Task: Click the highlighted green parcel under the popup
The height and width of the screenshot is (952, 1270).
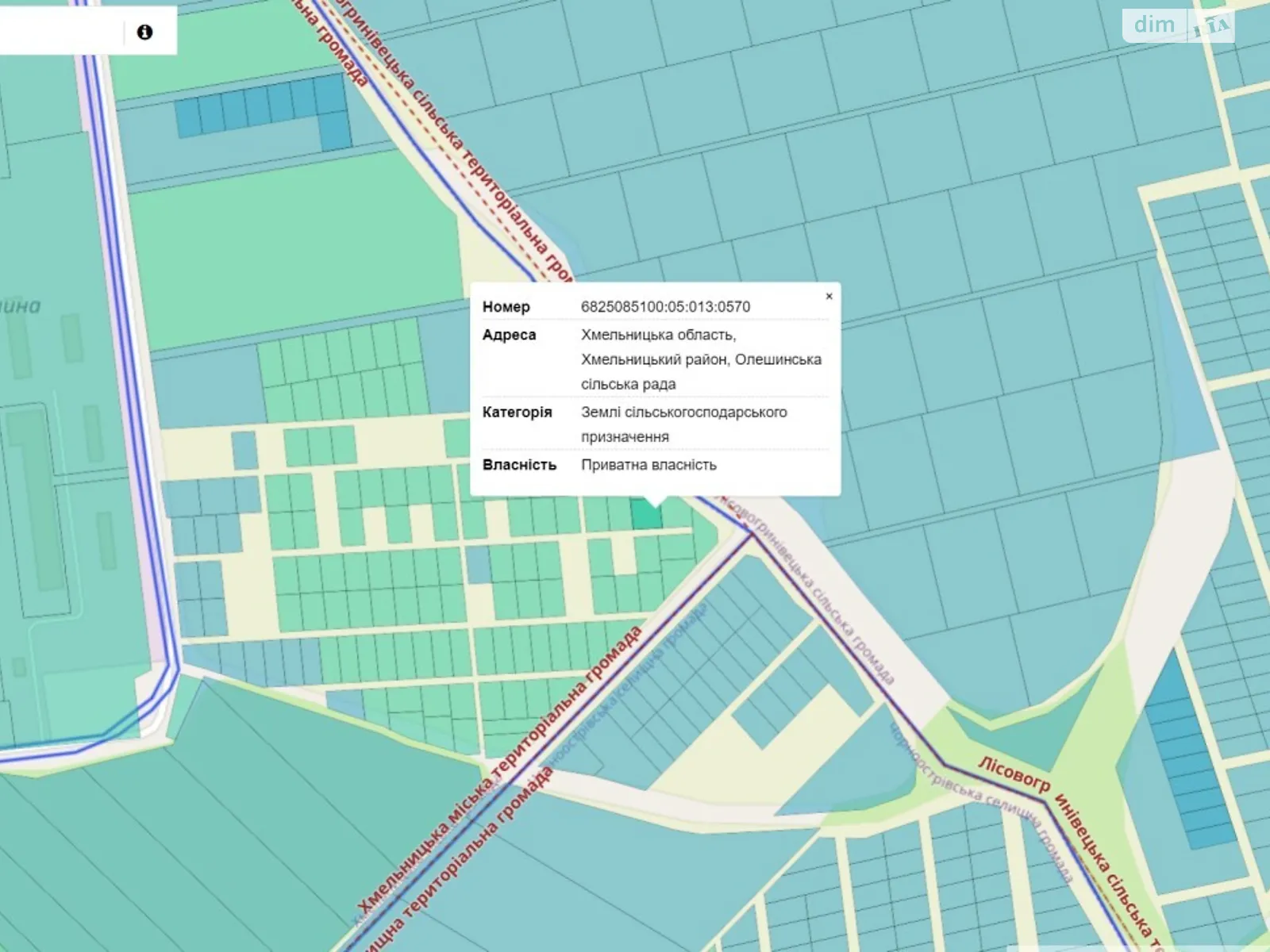Action: tap(647, 513)
